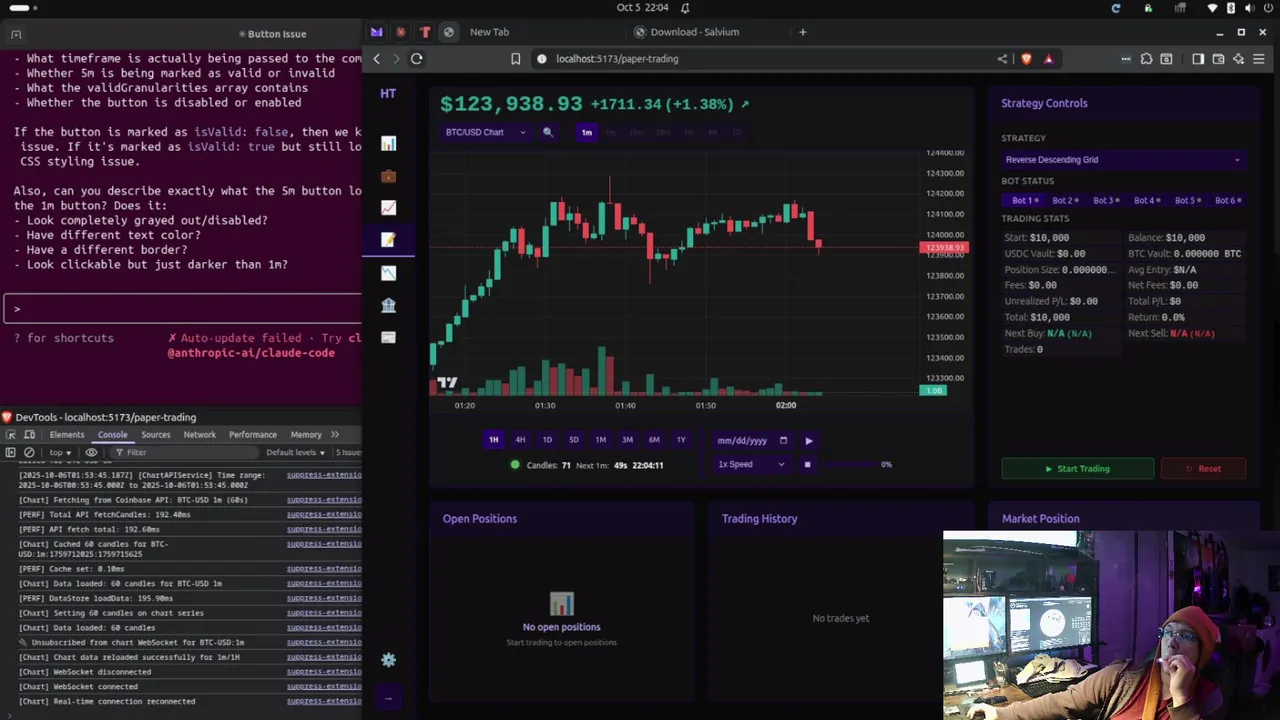Screen dimensions: 1280x720
Task: Switch to the Performance tab in DevTools
Action: pyautogui.click(x=252, y=435)
